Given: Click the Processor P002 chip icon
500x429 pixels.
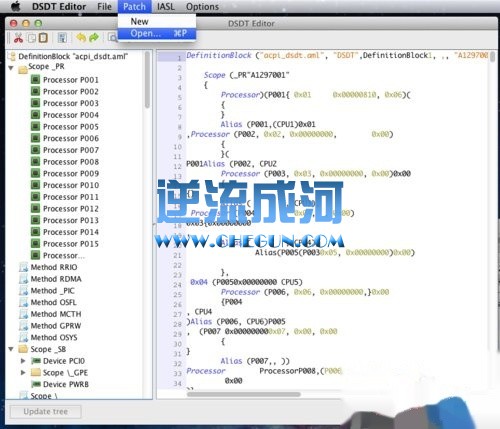Looking at the screenshot, I should 35,91.
